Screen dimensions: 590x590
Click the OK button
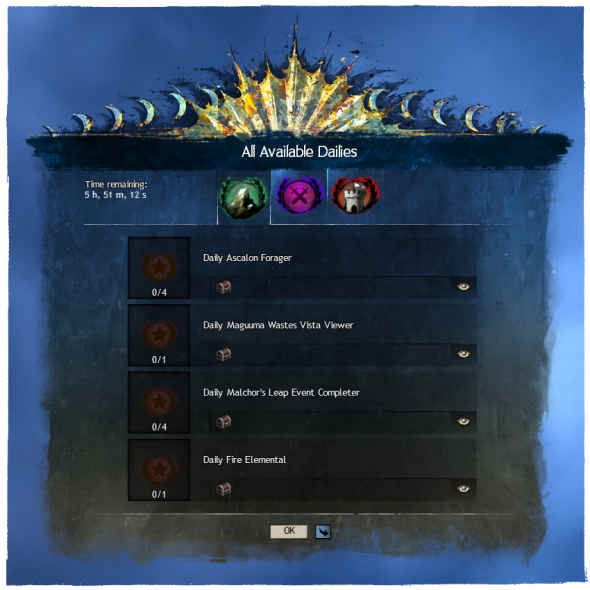pyautogui.click(x=289, y=531)
